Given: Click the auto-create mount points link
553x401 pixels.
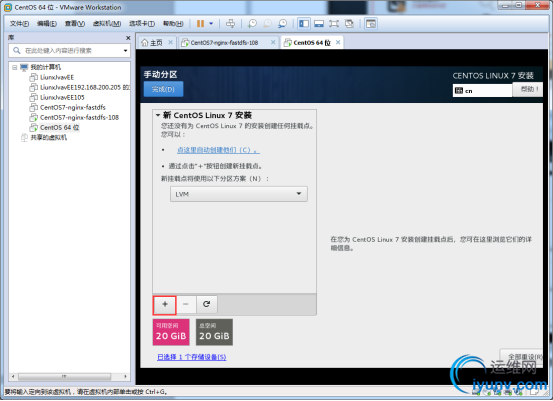Looking at the screenshot, I should pos(218,150).
